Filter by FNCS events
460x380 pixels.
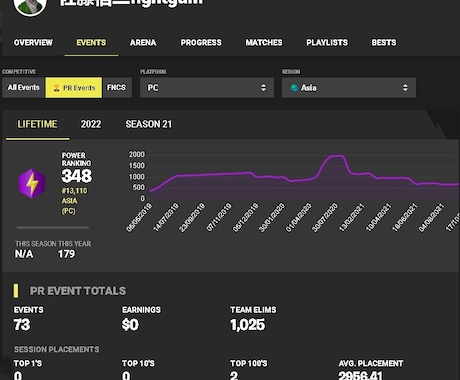[117, 88]
